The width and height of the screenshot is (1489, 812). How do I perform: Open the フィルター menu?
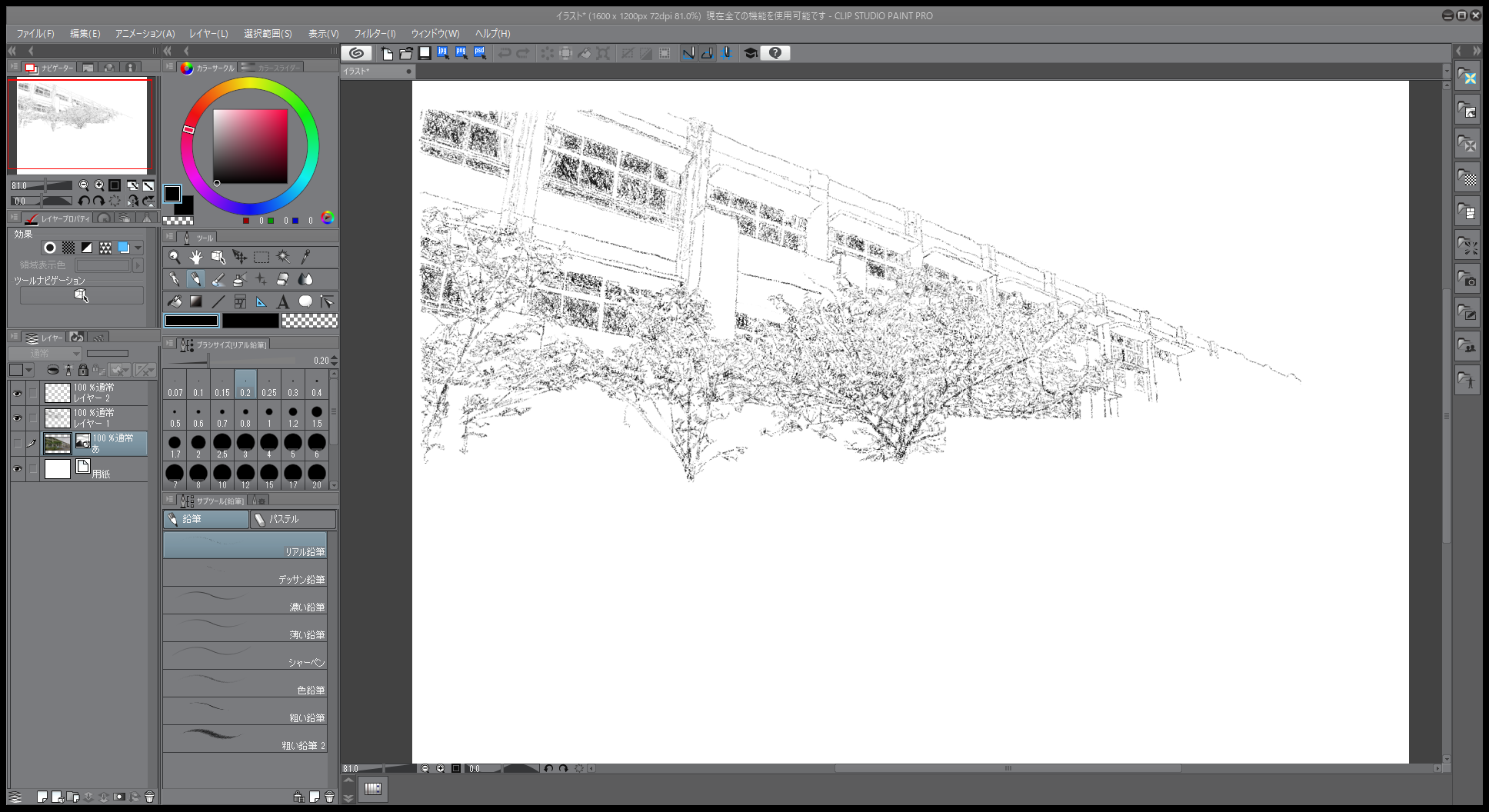click(375, 34)
